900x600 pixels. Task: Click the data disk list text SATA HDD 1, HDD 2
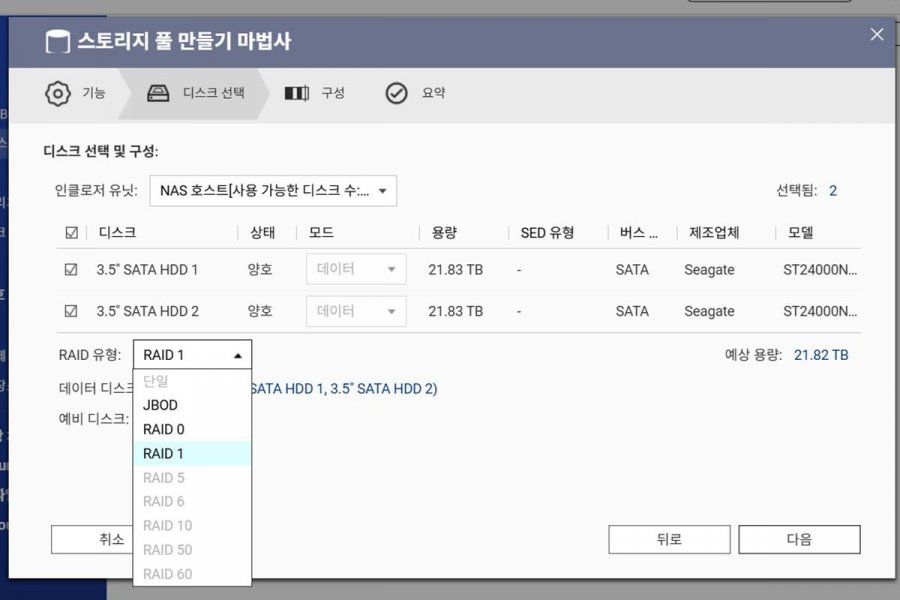coord(344,389)
